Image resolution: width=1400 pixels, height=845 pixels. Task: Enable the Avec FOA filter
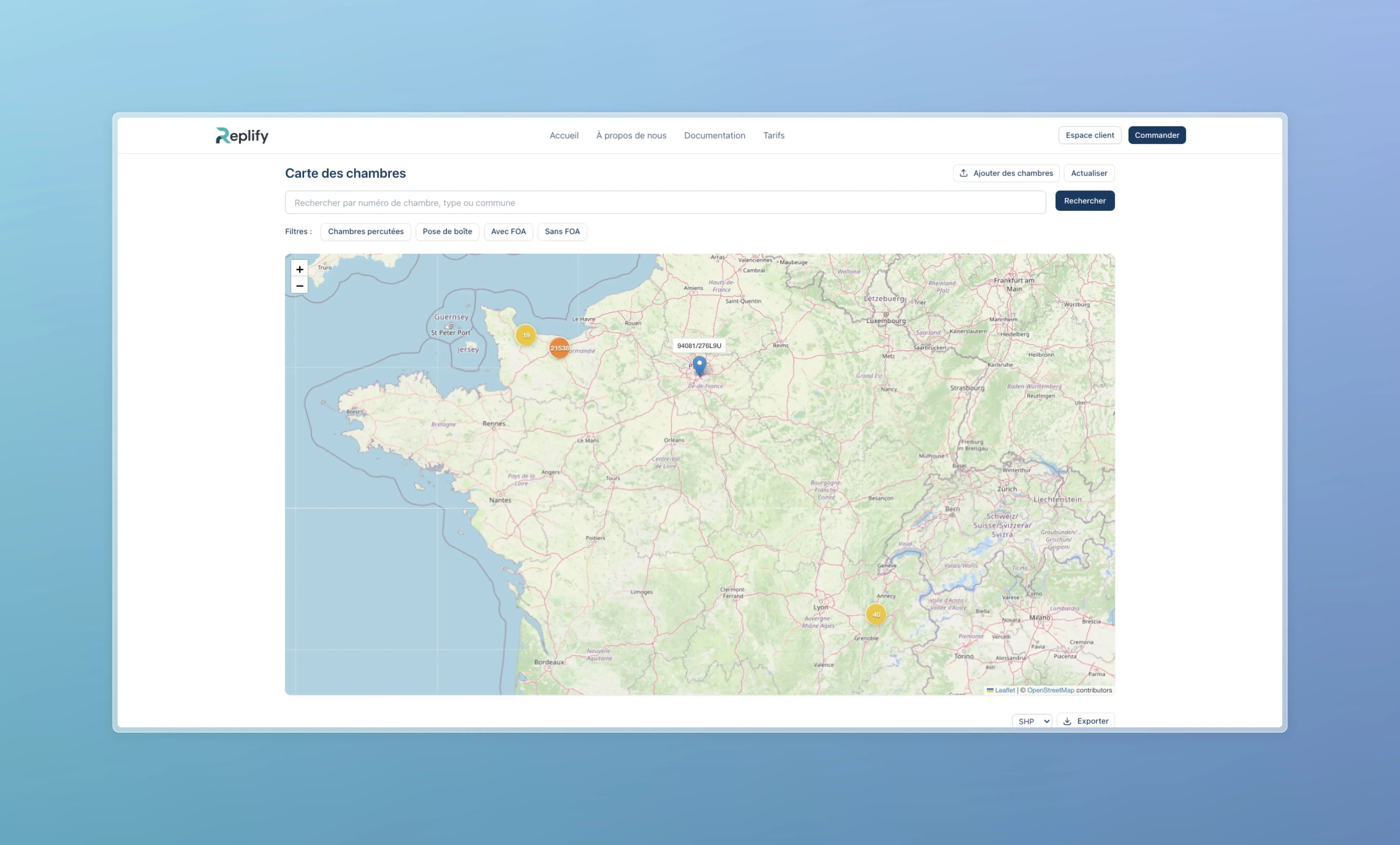tap(508, 232)
